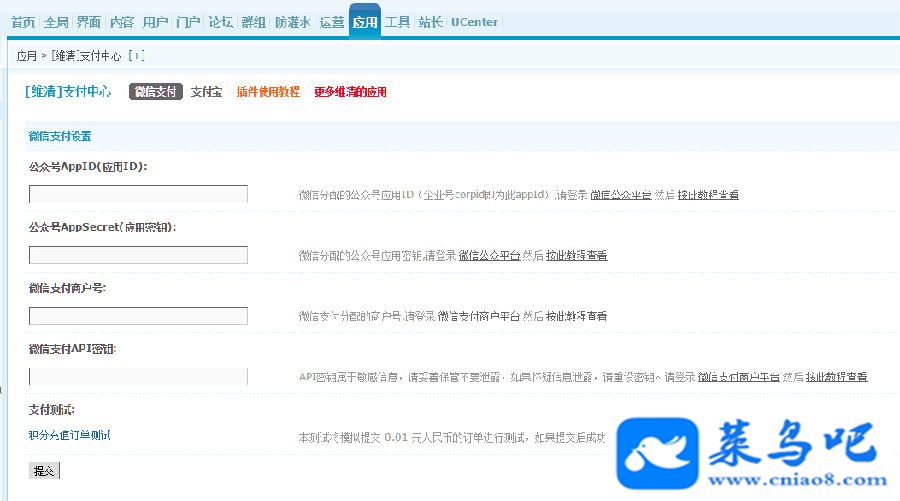Open 微信公众平台 link in AppID row
The image size is (900, 501).
[620, 195]
